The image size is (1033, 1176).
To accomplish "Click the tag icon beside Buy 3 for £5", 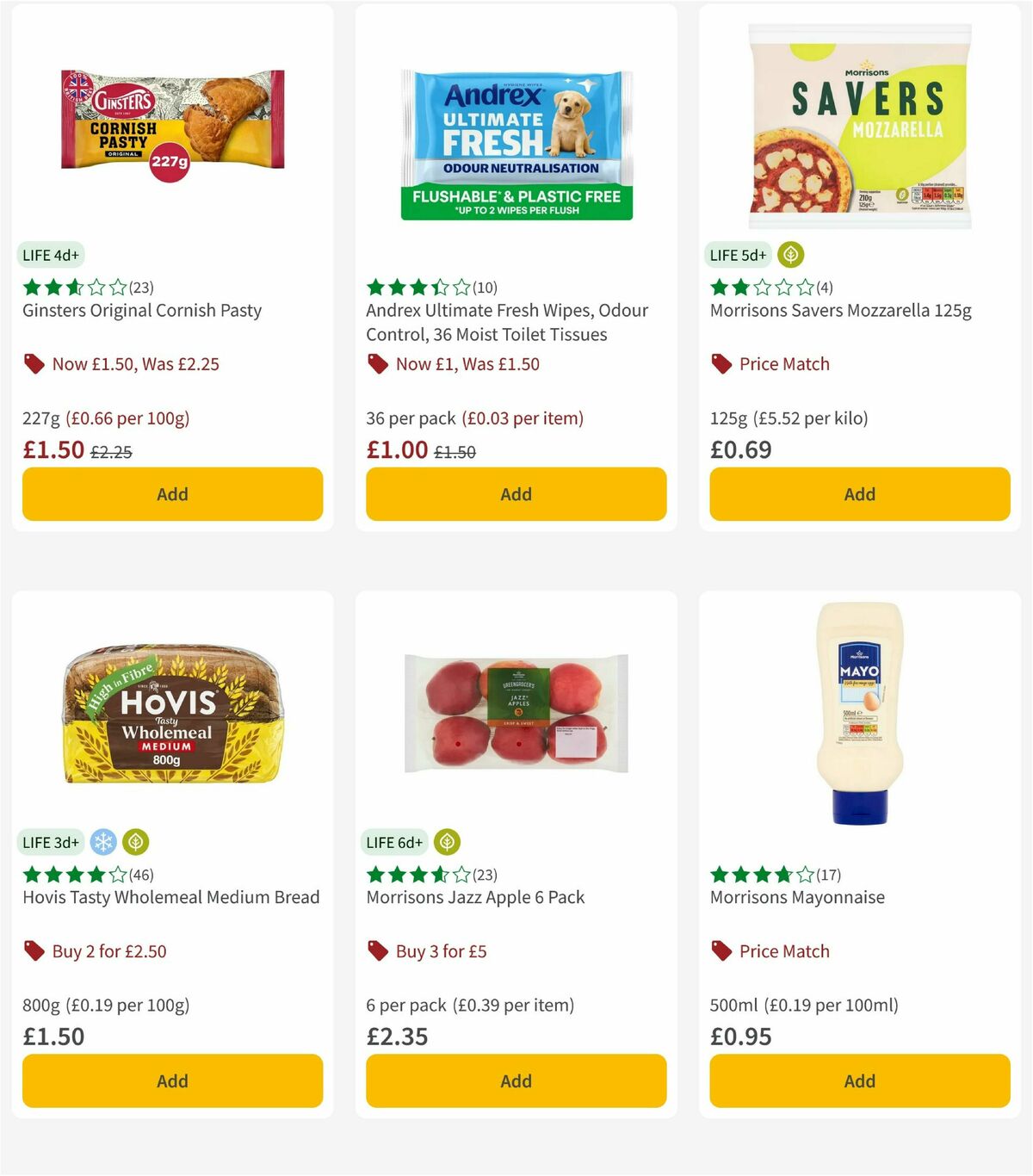I will (x=377, y=950).
